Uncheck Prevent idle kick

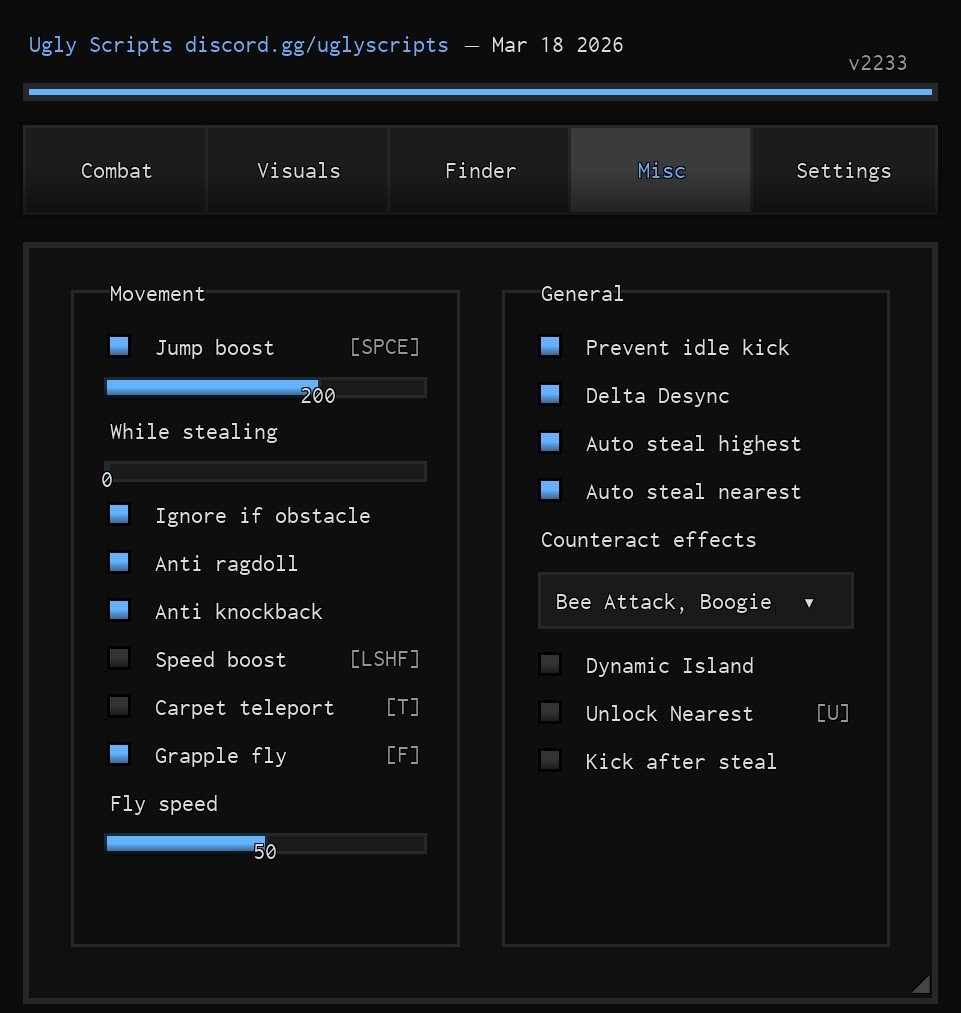pos(550,347)
